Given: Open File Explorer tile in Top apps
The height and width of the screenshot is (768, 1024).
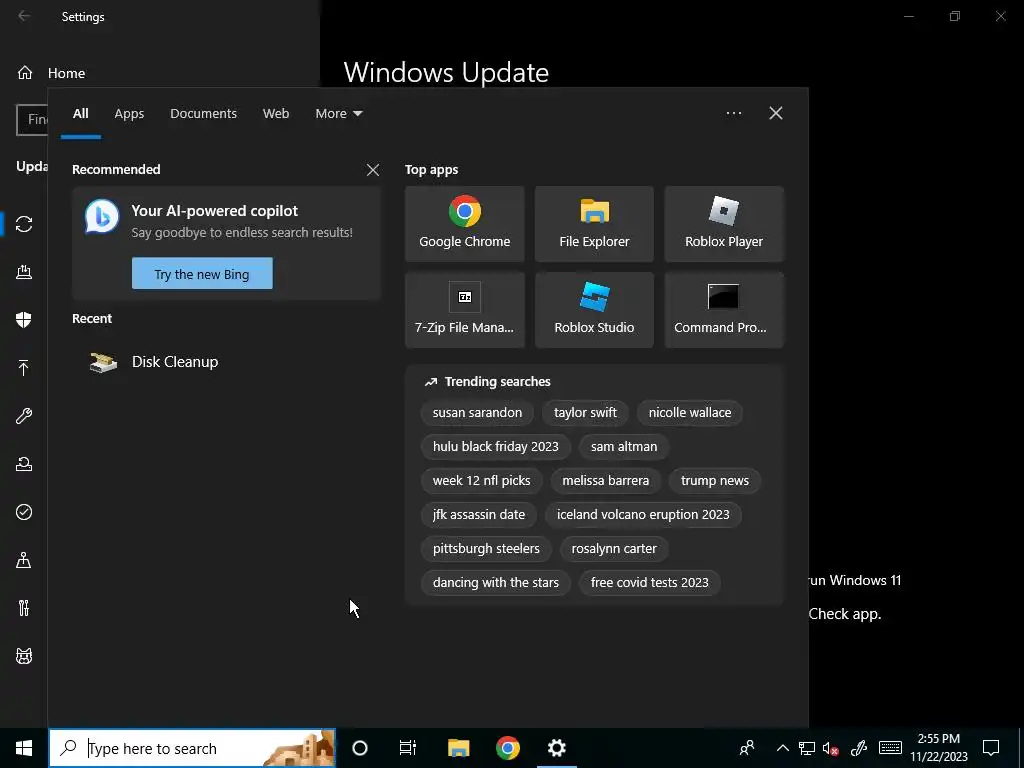Looking at the screenshot, I should (594, 224).
